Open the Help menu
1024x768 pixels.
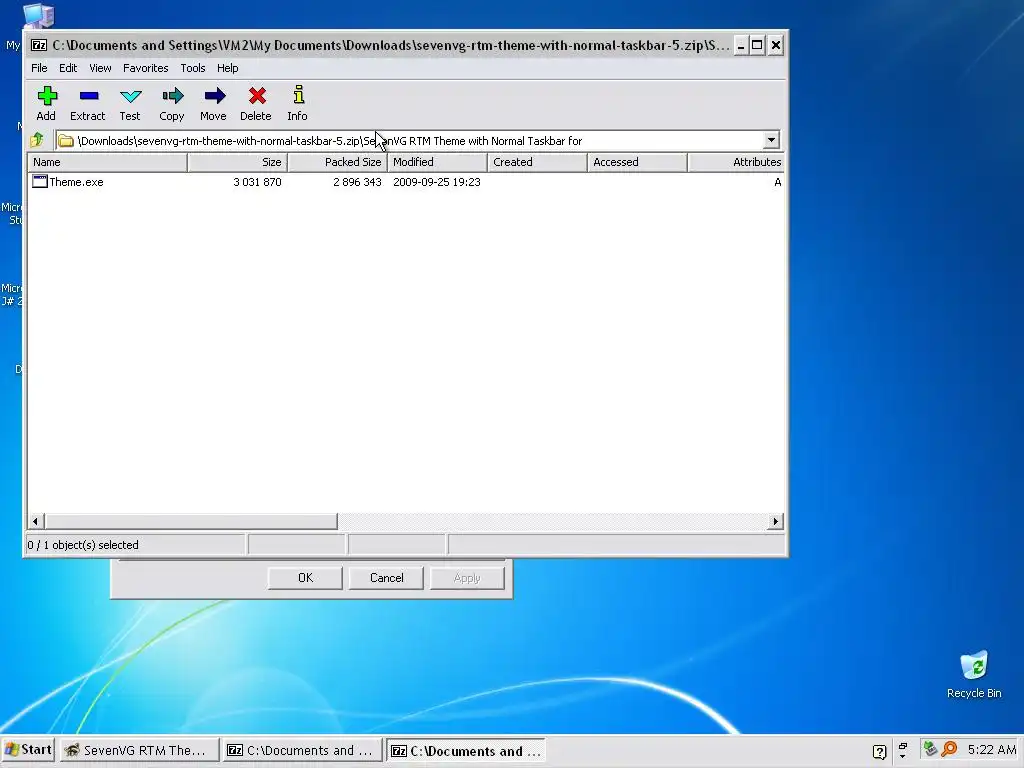click(227, 68)
